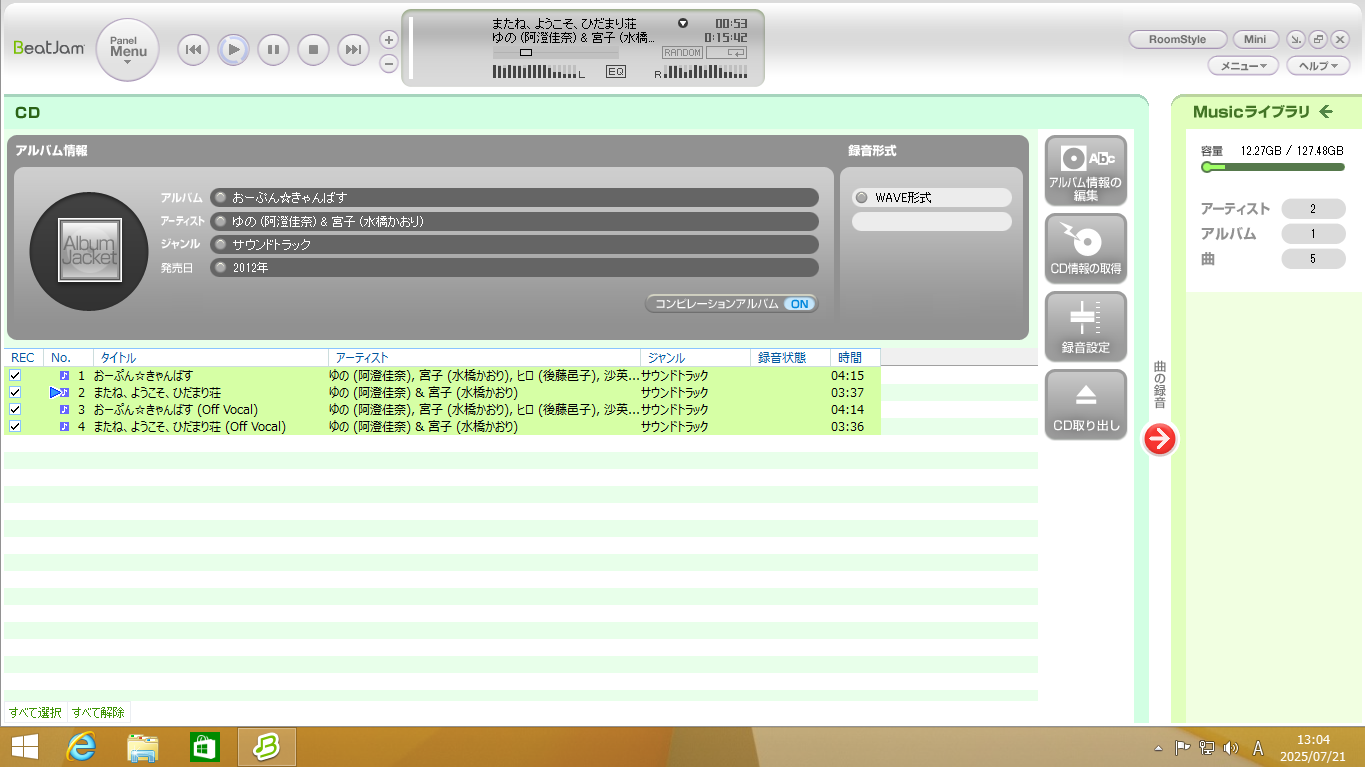Screen dimensions: 1365x767
Task: Switch to RoomStyle view
Action: click(1177, 40)
